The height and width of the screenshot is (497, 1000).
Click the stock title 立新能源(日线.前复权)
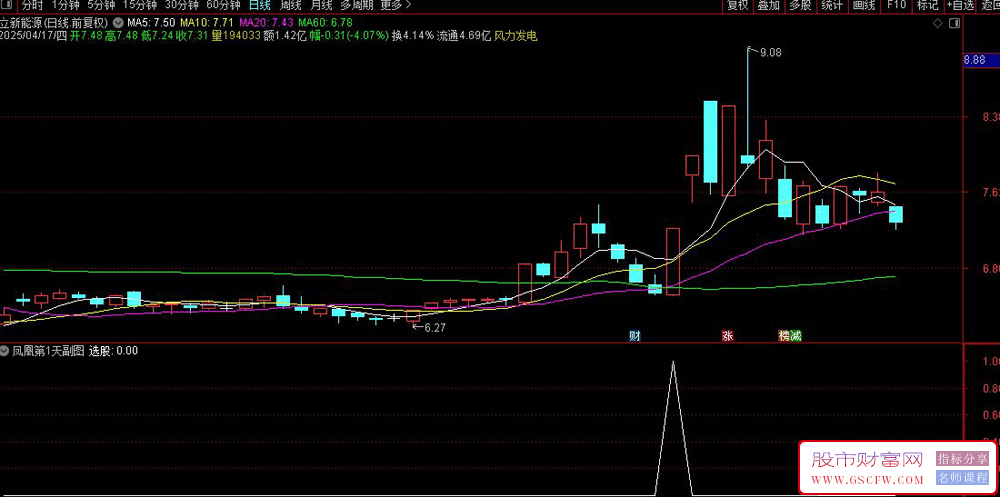[55, 24]
